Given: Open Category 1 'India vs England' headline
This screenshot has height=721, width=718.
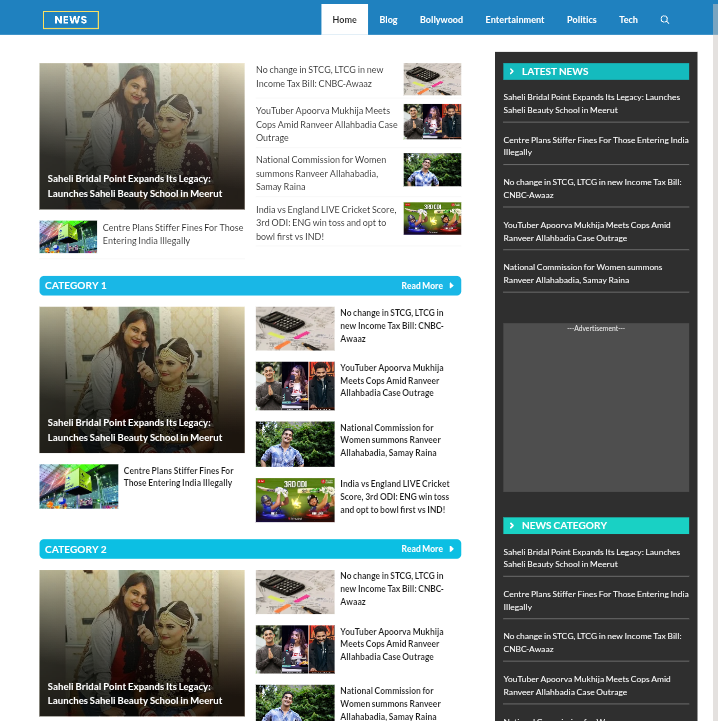Looking at the screenshot, I should coord(395,497).
